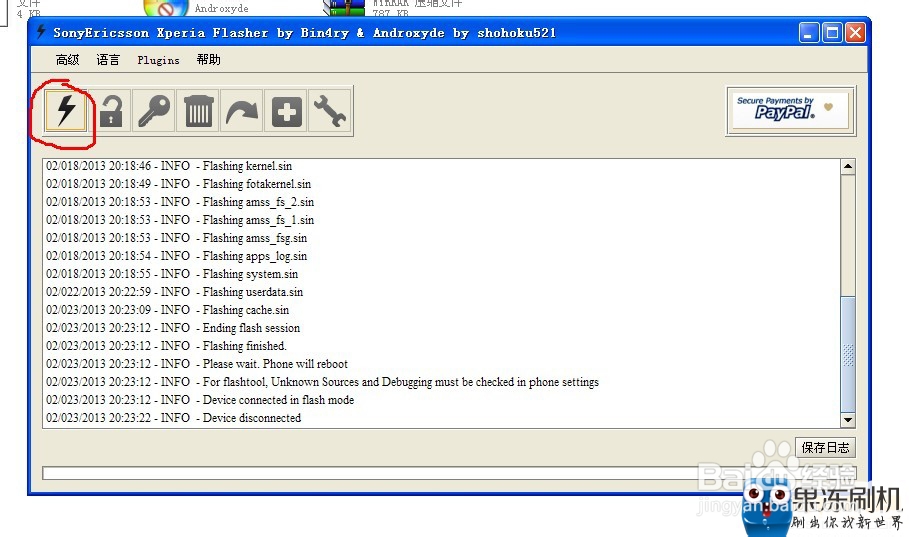Click the lightning bolt Flash icon
Viewport: 909px width, 537px height.
click(x=66, y=111)
